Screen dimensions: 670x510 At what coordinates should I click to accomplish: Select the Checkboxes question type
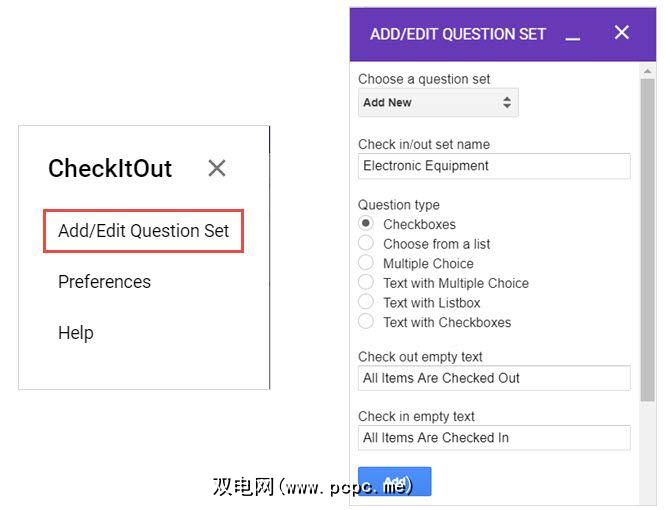[x=366, y=224]
